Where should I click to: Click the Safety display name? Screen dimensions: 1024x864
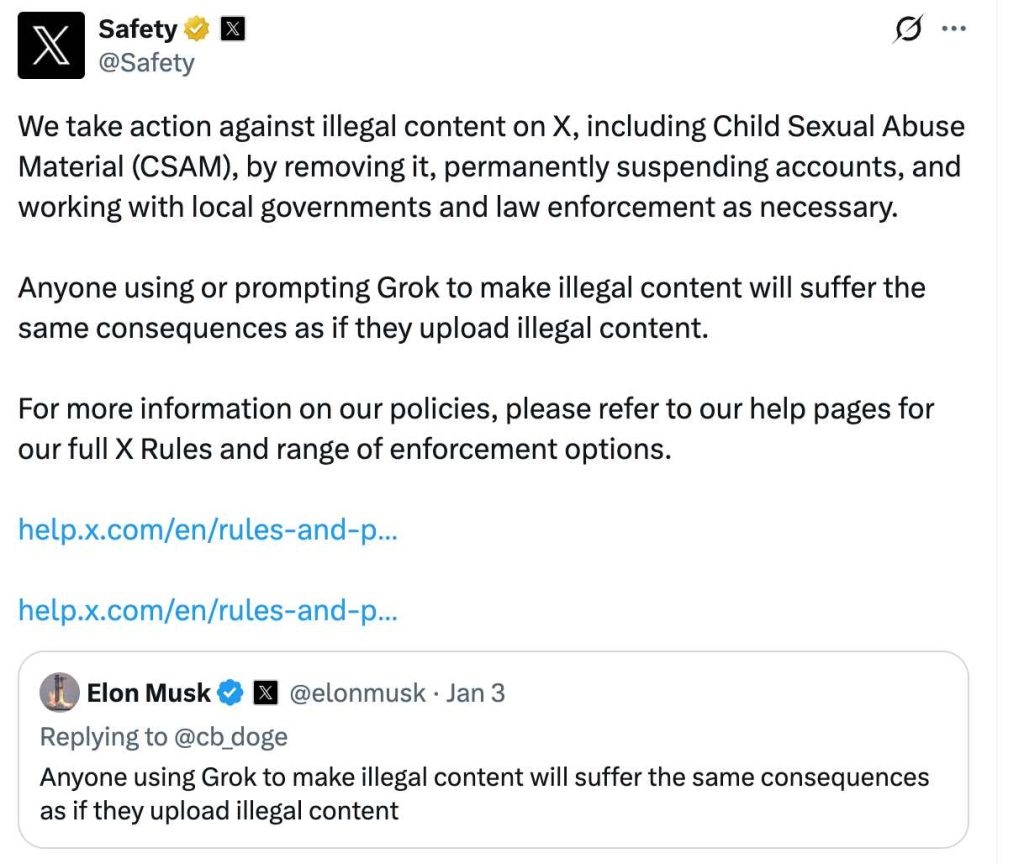click(x=138, y=29)
